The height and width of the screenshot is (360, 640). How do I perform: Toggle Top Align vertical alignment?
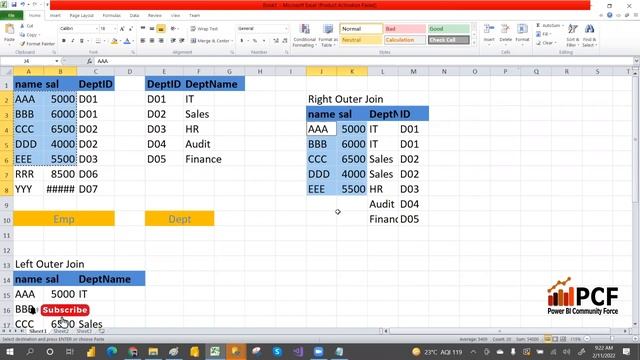coord(143,29)
